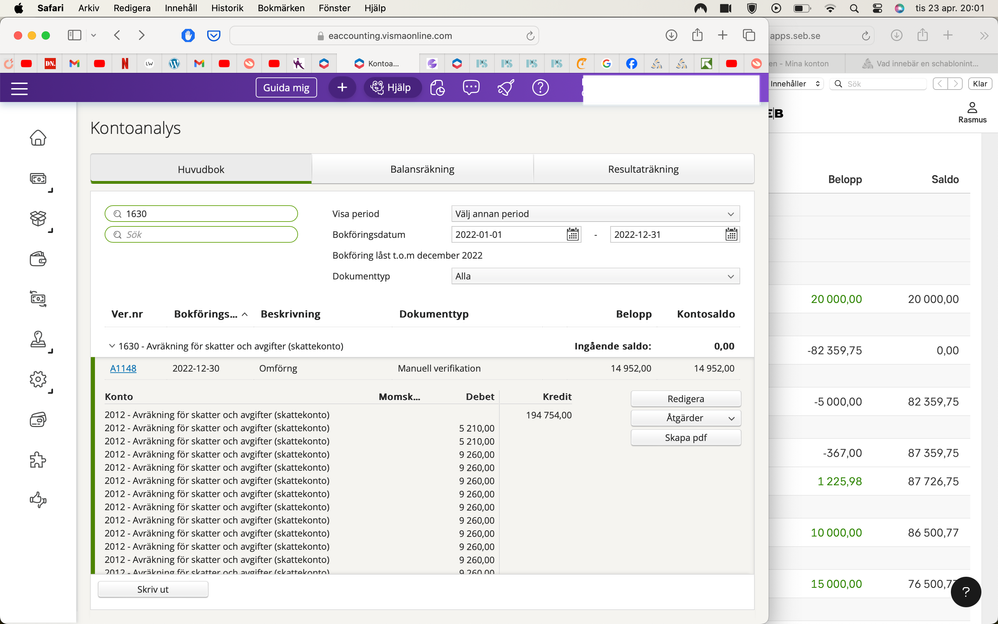Click the Redigera button
The width and height of the screenshot is (998, 624).
tap(685, 399)
